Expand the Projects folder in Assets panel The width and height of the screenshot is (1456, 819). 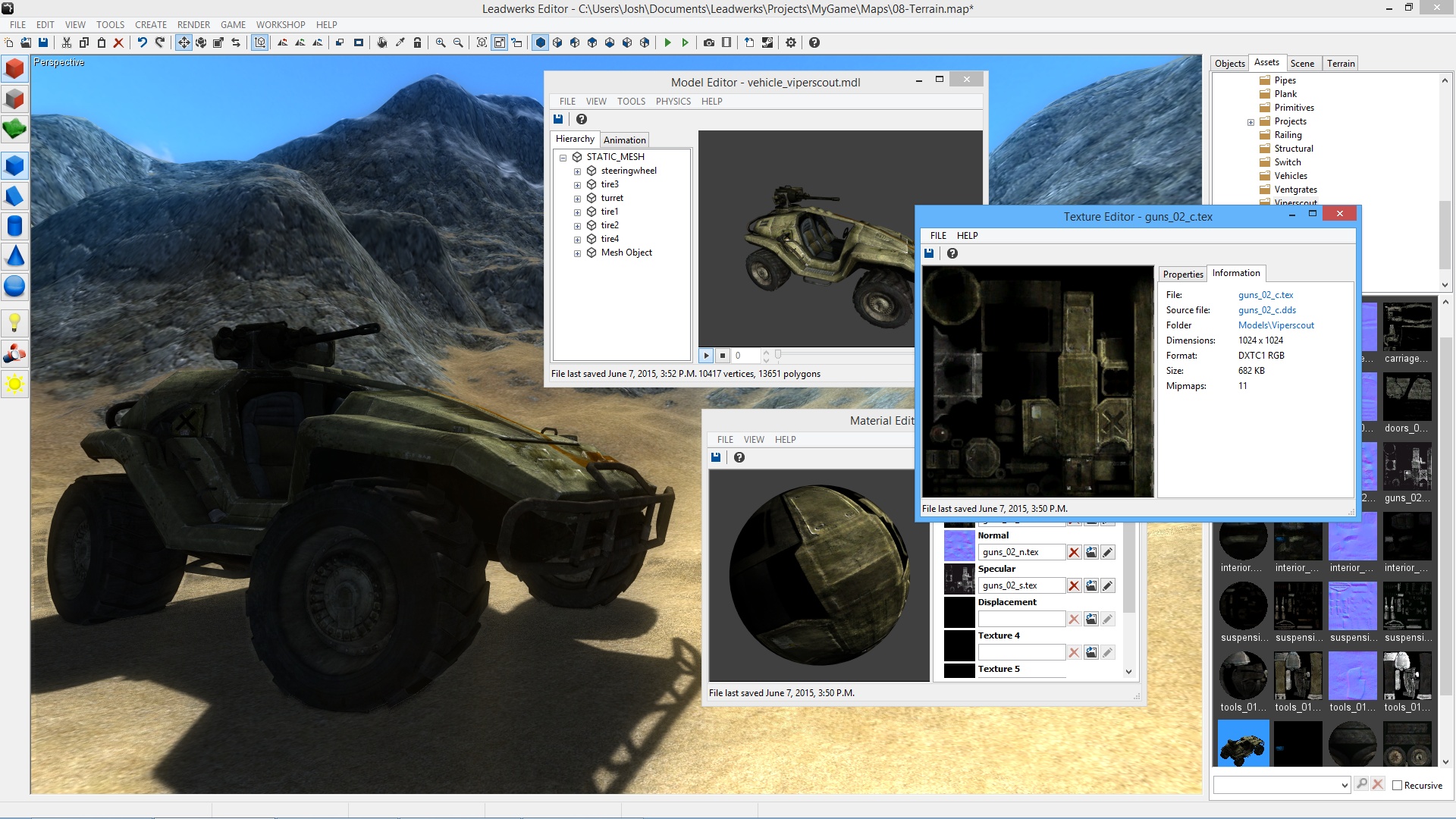(x=1251, y=121)
